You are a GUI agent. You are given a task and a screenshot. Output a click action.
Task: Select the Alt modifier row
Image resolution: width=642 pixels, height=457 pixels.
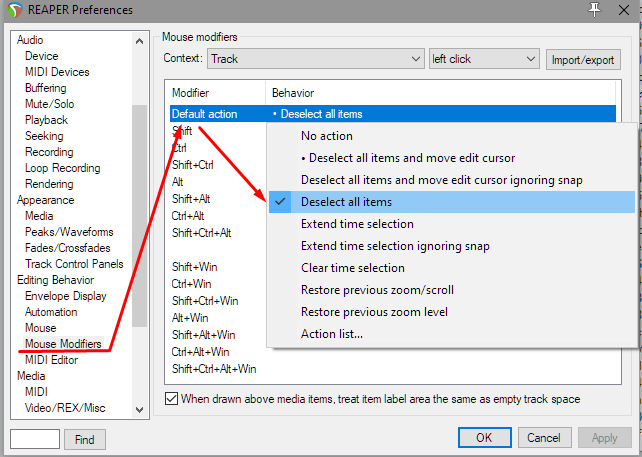click(178, 182)
